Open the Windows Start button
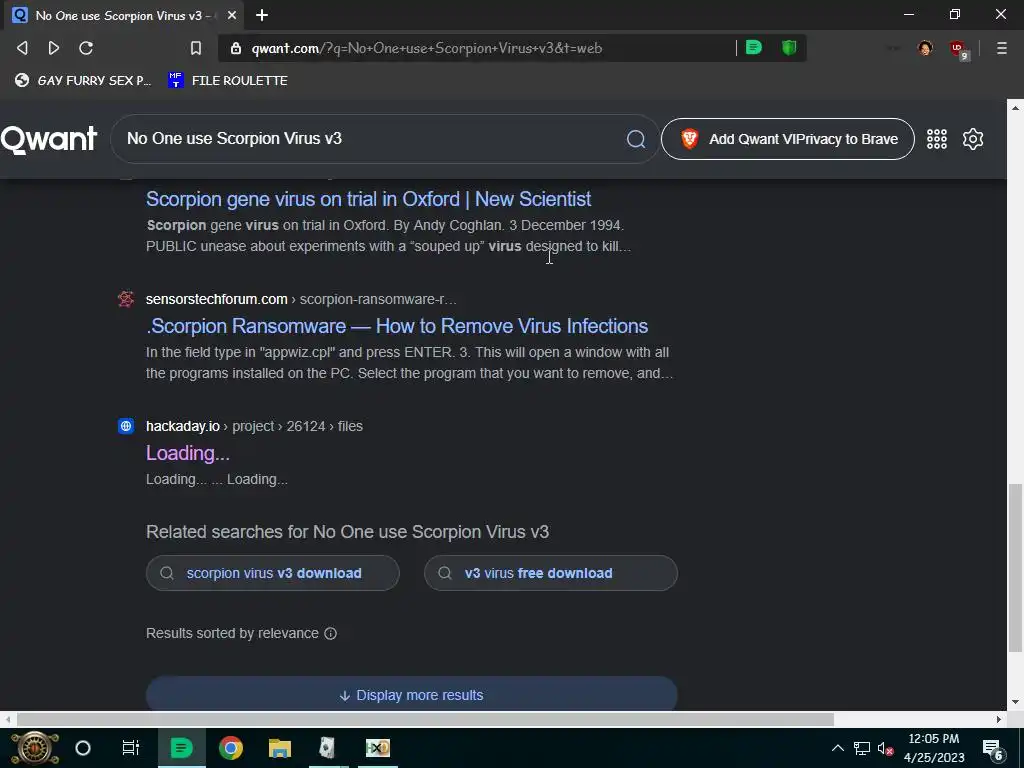This screenshot has width=1024, height=768. pyautogui.click(x=35, y=748)
